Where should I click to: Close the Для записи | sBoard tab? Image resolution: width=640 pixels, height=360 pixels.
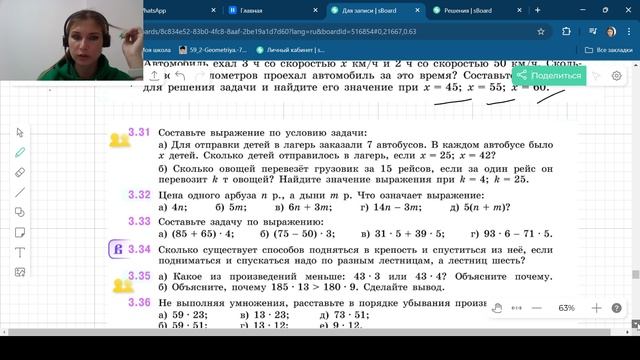417,10
